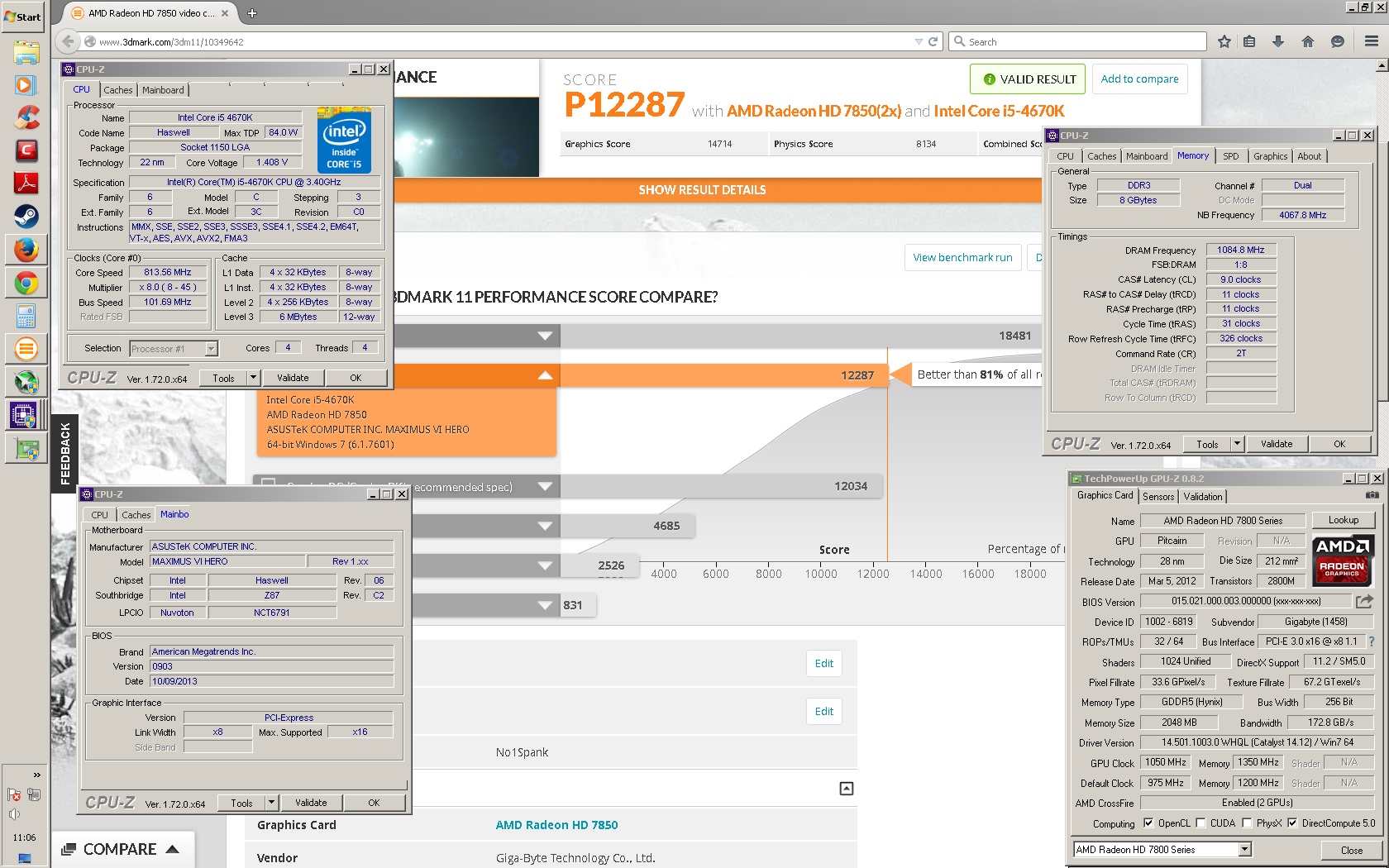1389x868 pixels.
Task: Open the About tab in CPU-Z Memory window
Action: [1310, 156]
